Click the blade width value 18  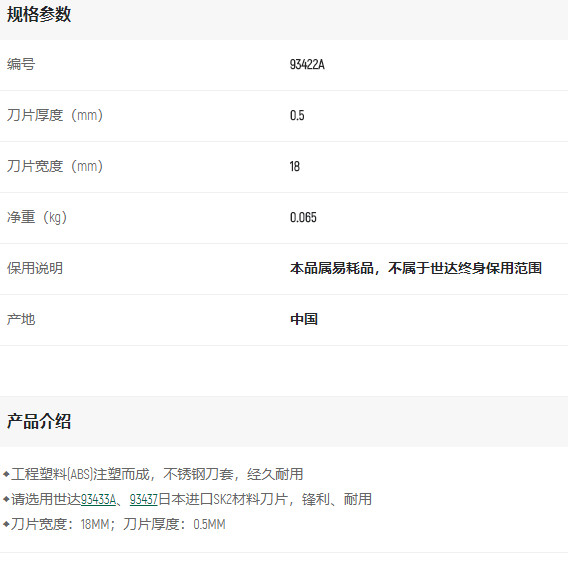pyautogui.click(x=295, y=166)
